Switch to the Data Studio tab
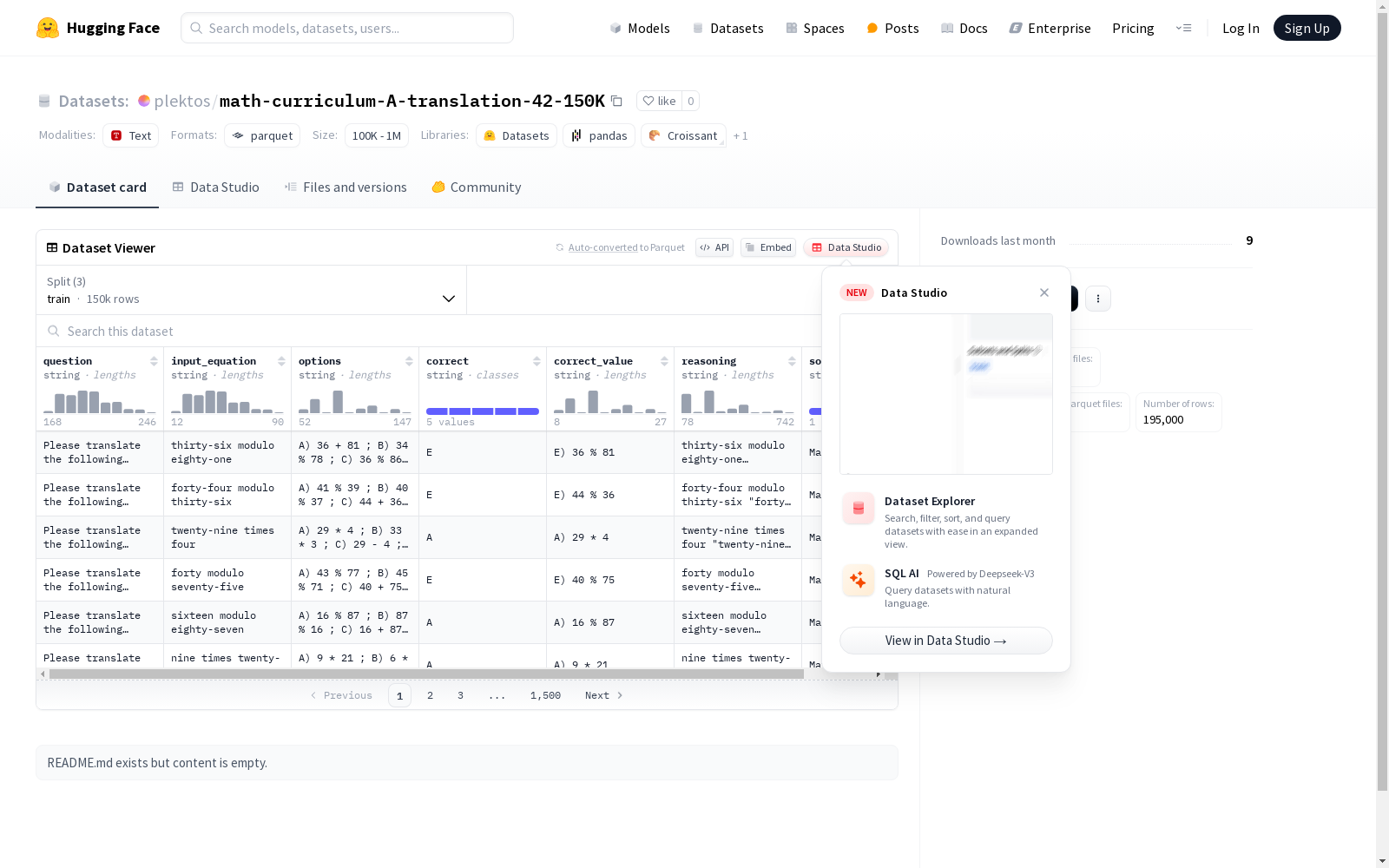 tap(215, 187)
